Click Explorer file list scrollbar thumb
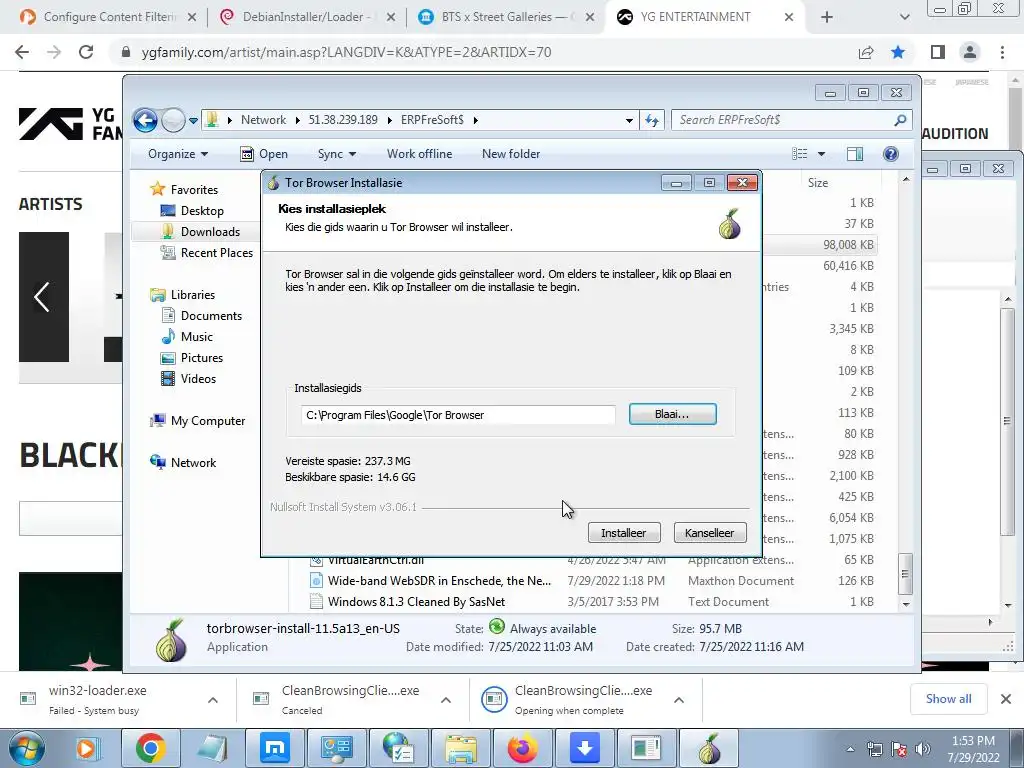 pyautogui.click(x=905, y=573)
